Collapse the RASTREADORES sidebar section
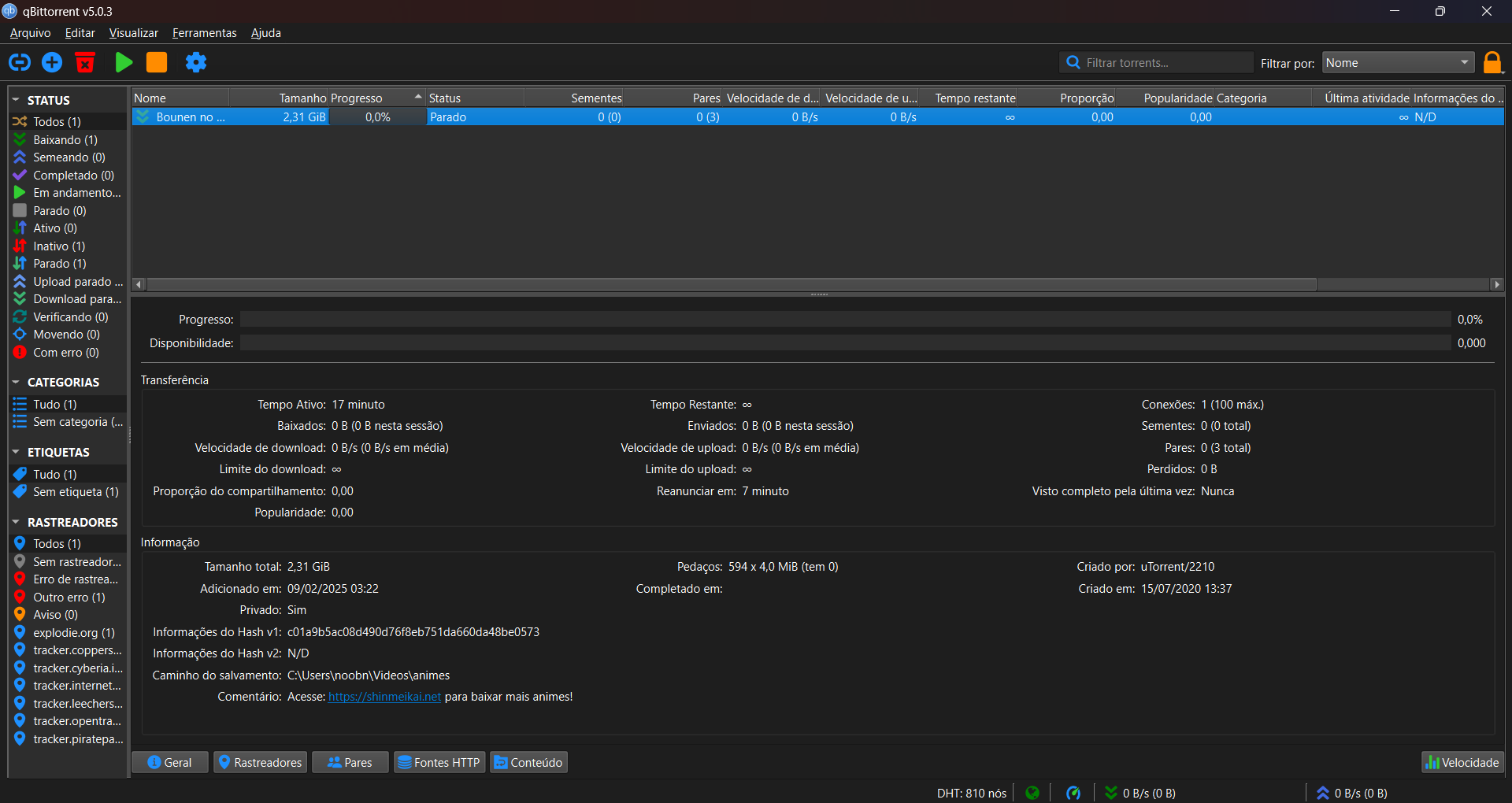1512x803 pixels. (x=16, y=522)
